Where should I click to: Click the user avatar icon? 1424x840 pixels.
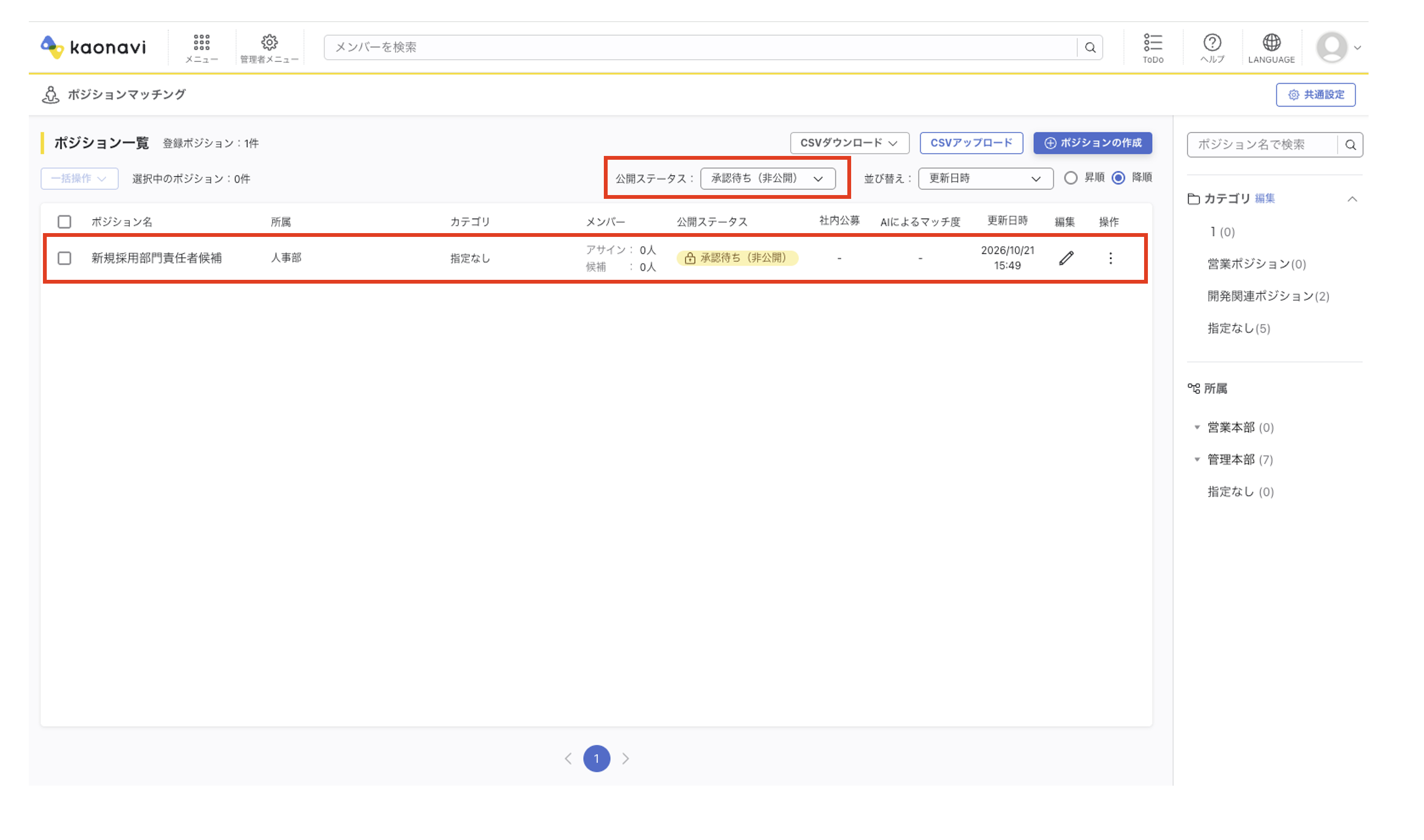tap(1331, 47)
